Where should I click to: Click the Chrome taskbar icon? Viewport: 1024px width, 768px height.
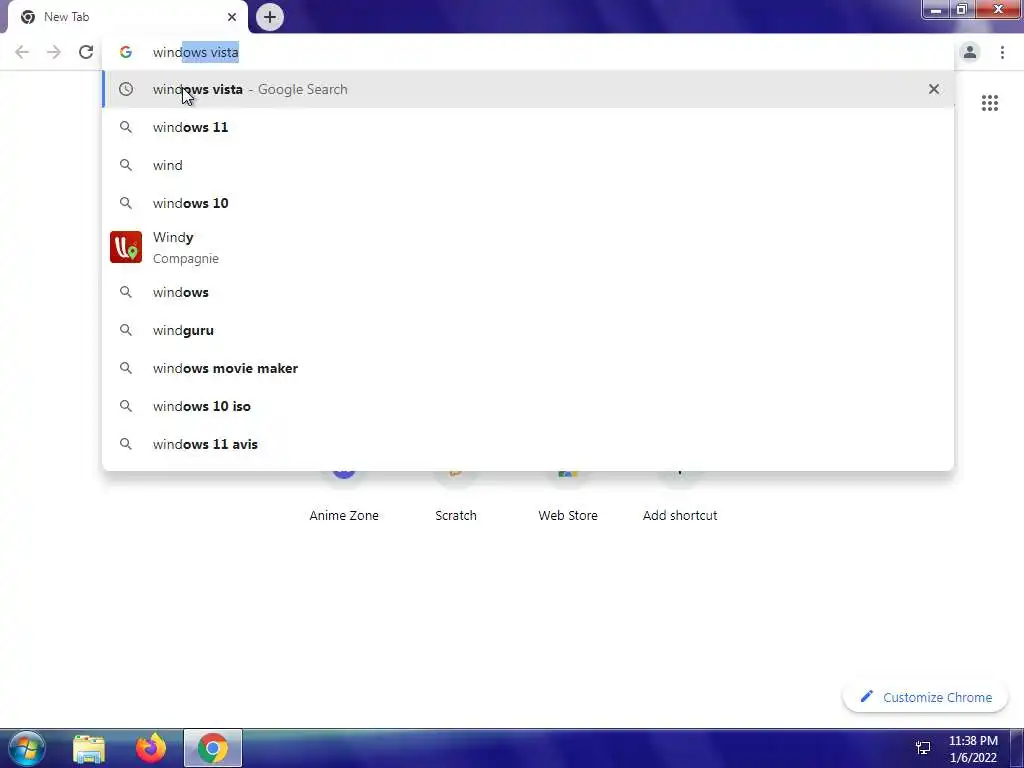coord(213,748)
